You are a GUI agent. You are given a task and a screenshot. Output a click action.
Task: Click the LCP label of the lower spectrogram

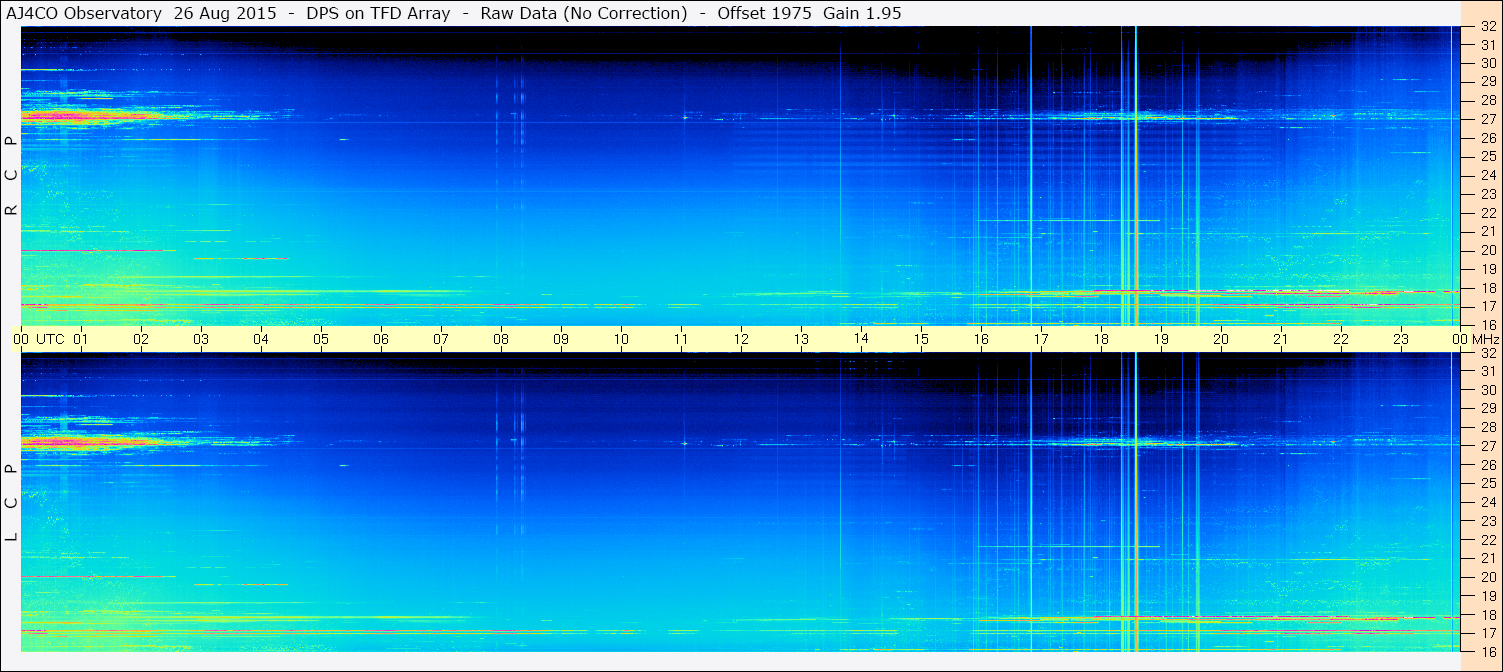(11, 503)
